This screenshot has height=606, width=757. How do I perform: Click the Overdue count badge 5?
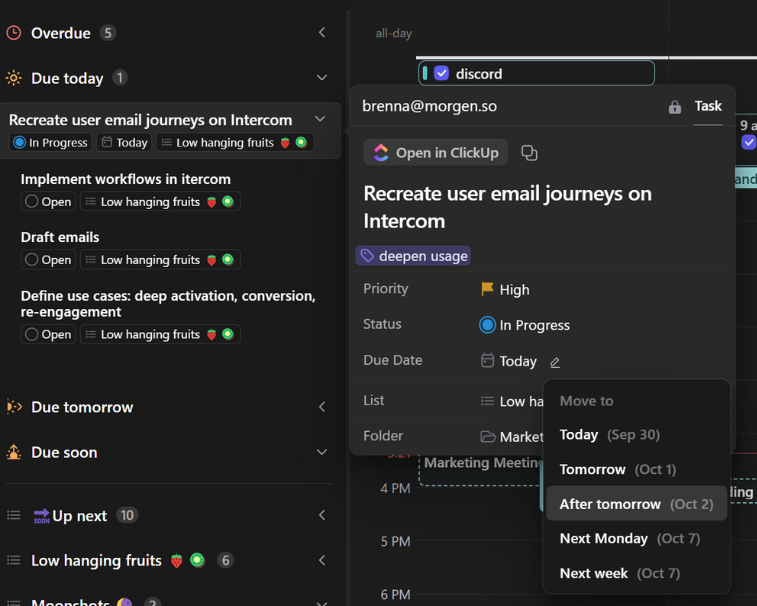click(108, 33)
